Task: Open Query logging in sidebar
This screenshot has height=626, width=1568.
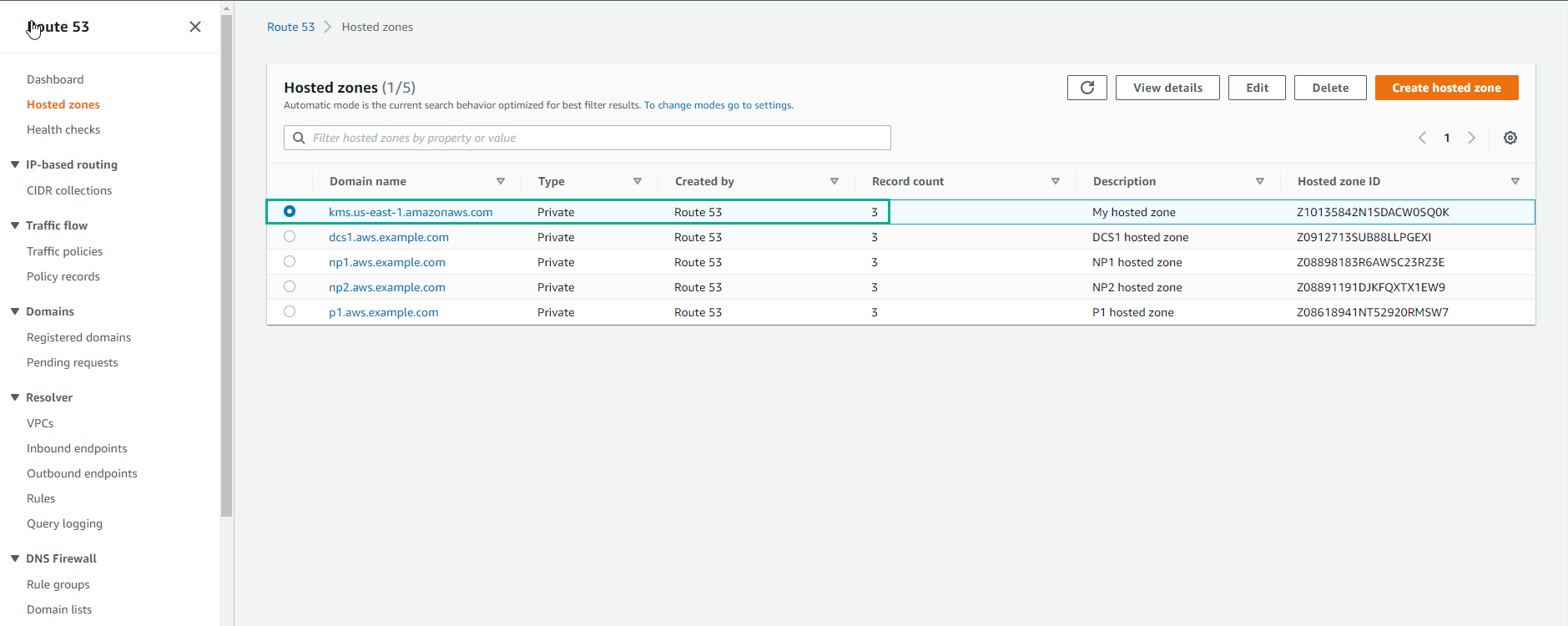Action: click(64, 523)
